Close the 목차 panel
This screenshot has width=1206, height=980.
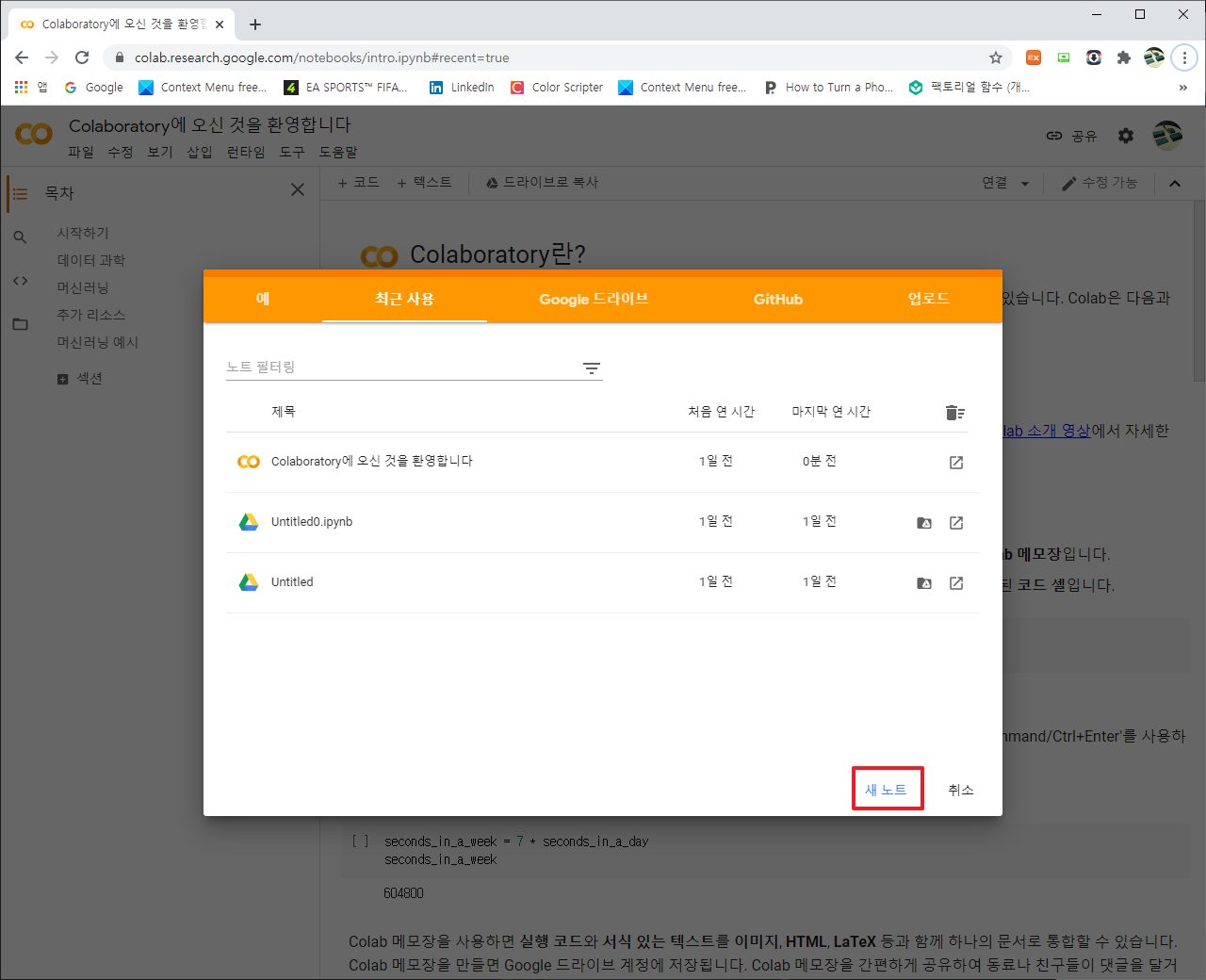(x=298, y=189)
